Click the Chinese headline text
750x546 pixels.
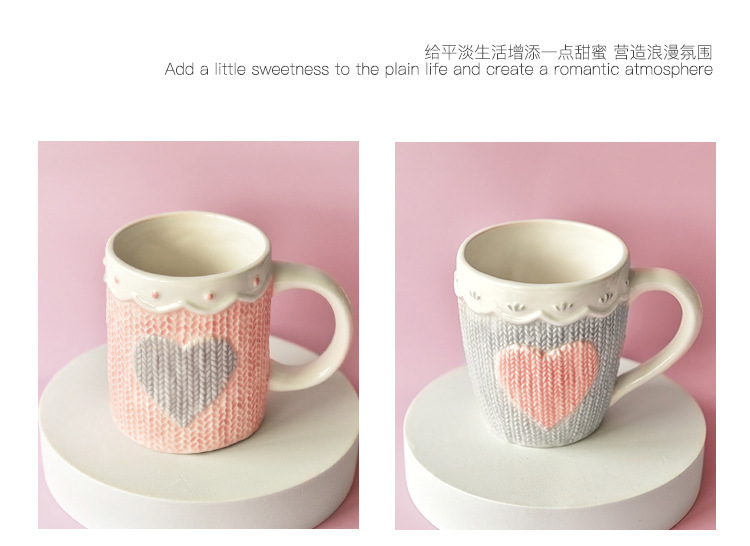[x=568, y=52]
